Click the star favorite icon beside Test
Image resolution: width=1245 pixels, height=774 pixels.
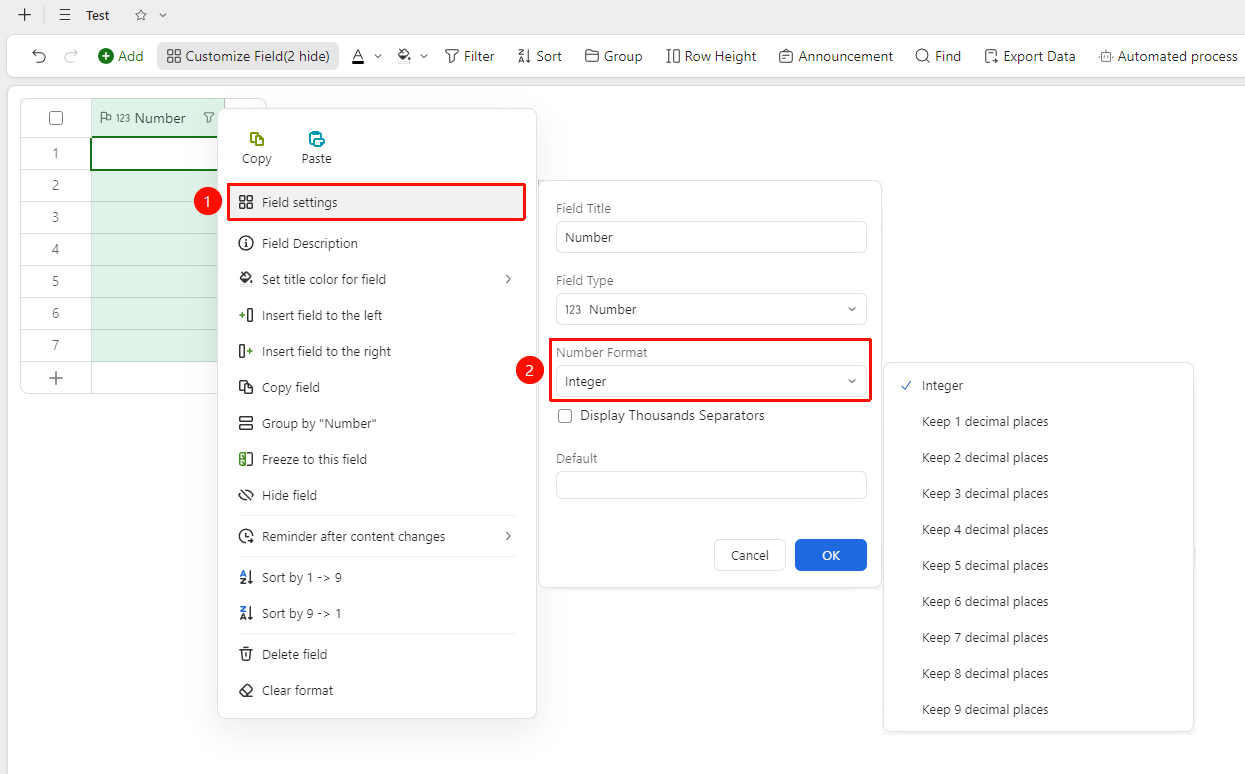(x=141, y=15)
